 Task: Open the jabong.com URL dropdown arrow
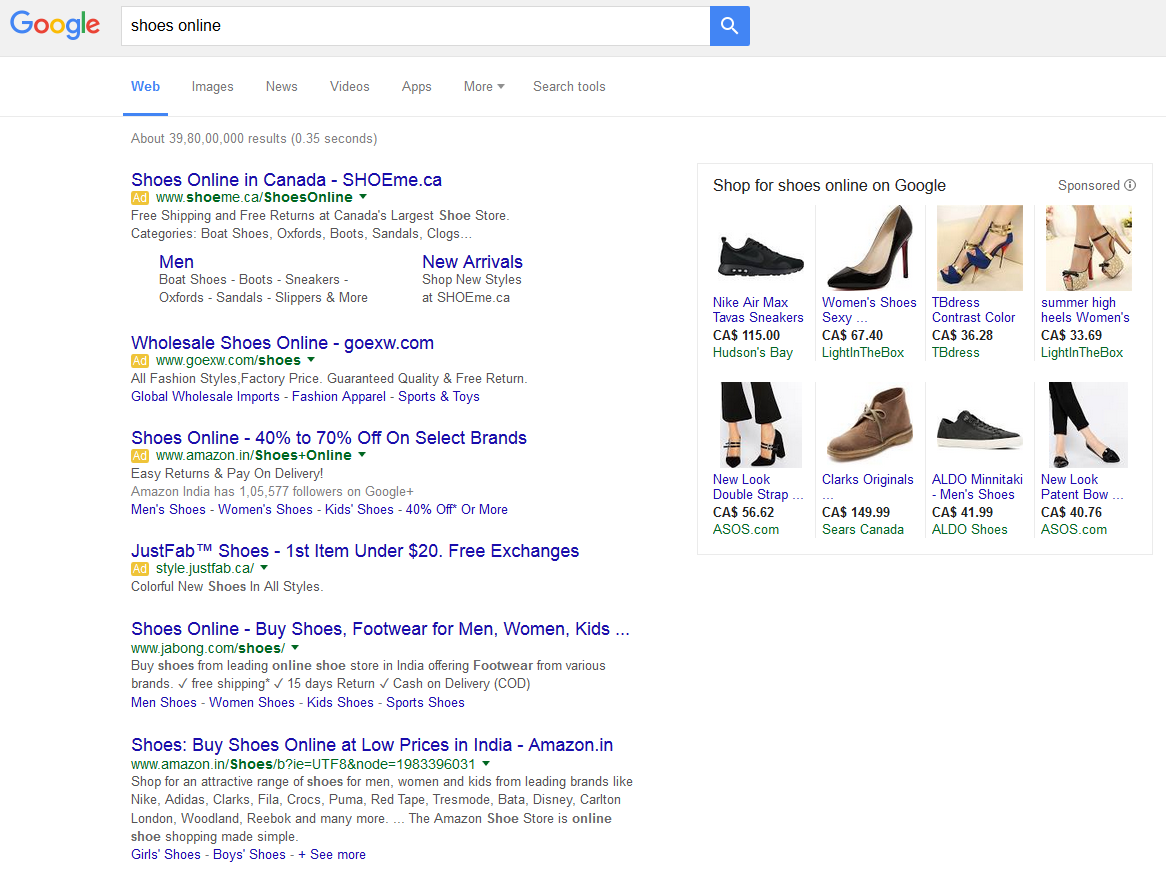295,648
